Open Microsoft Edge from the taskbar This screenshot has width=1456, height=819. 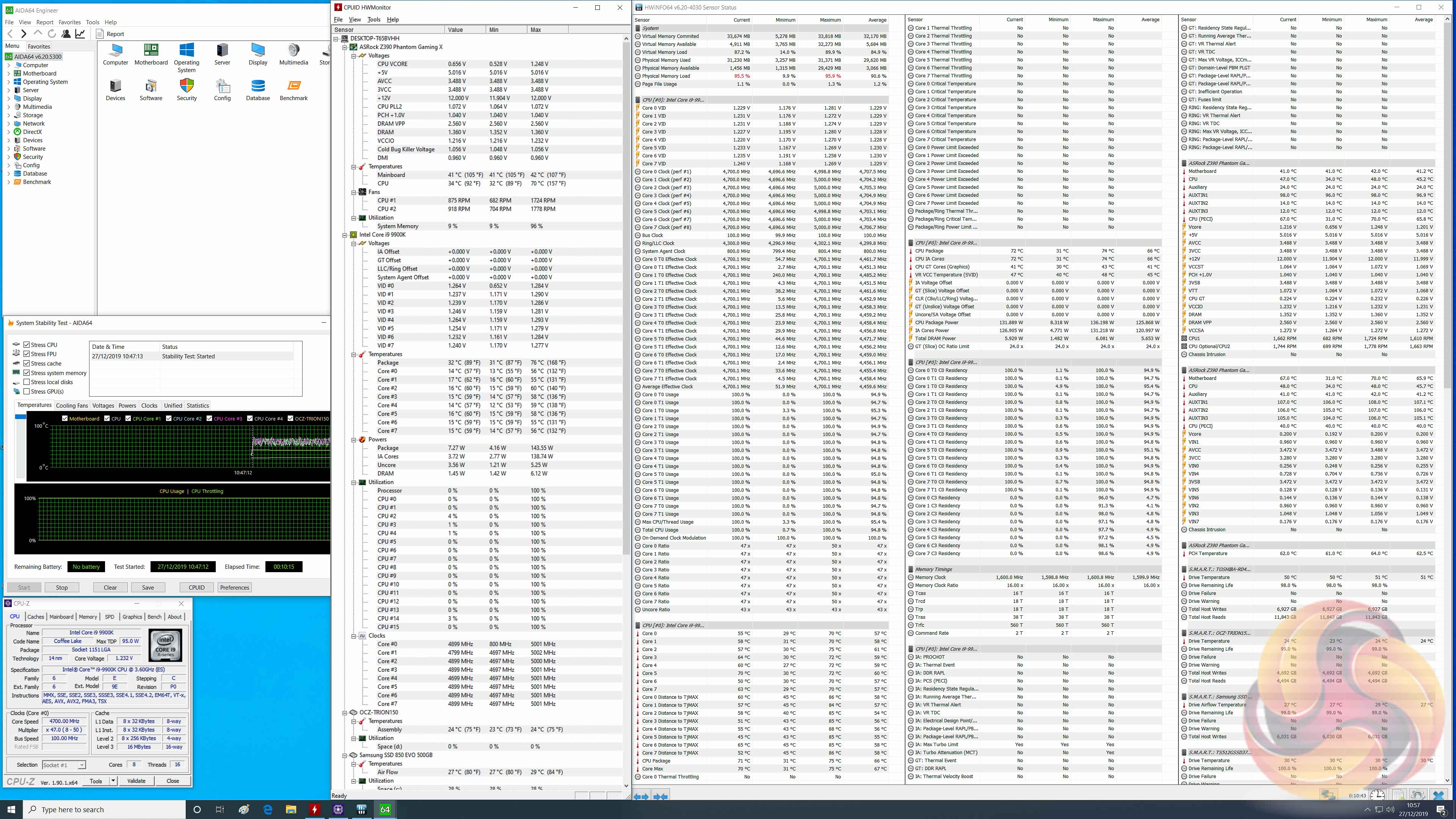(267, 810)
